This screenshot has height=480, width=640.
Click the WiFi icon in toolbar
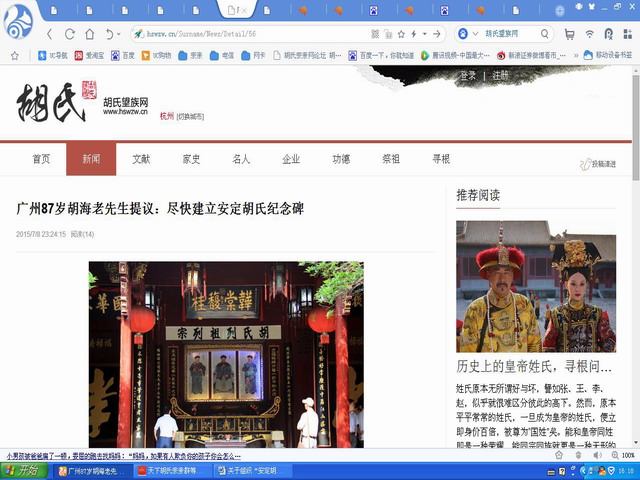(589, 34)
